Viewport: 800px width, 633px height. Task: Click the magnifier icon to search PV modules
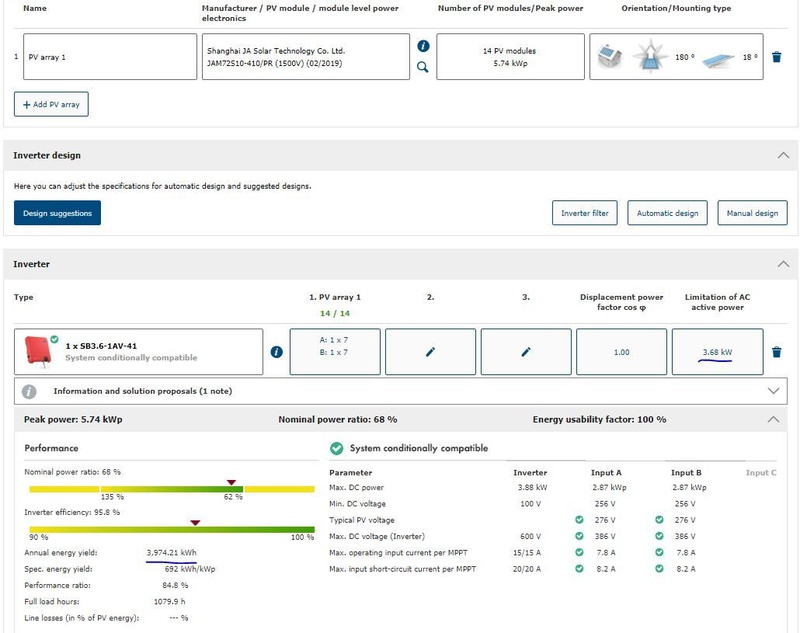[x=423, y=67]
